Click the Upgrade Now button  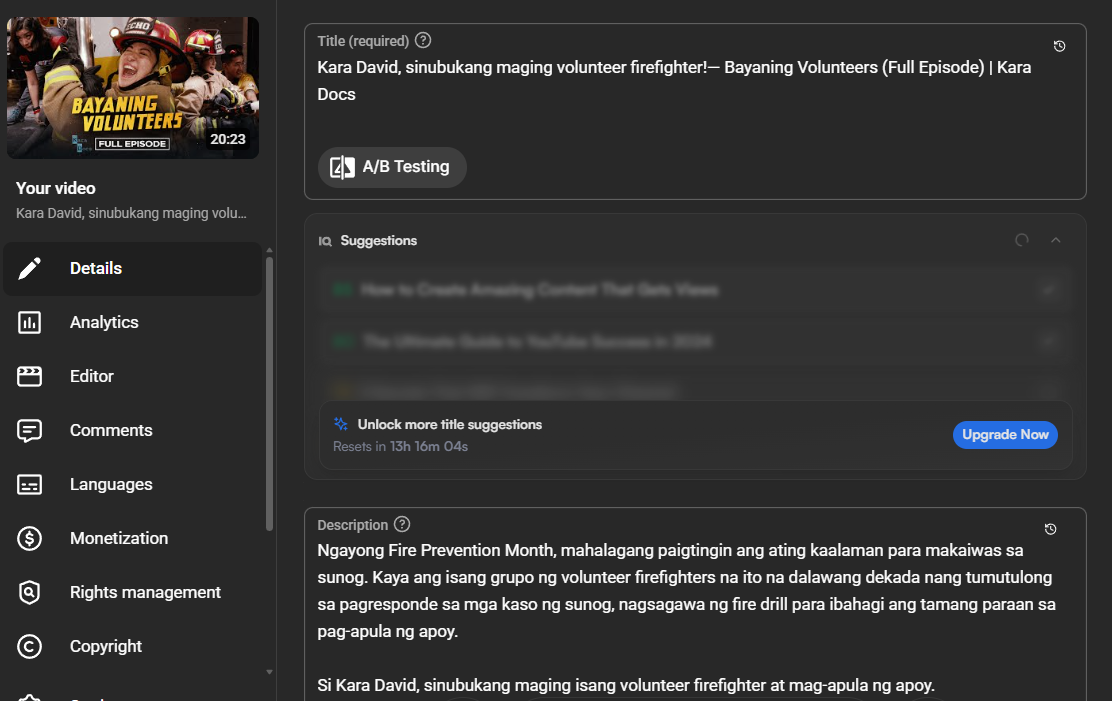(1005, 435)
